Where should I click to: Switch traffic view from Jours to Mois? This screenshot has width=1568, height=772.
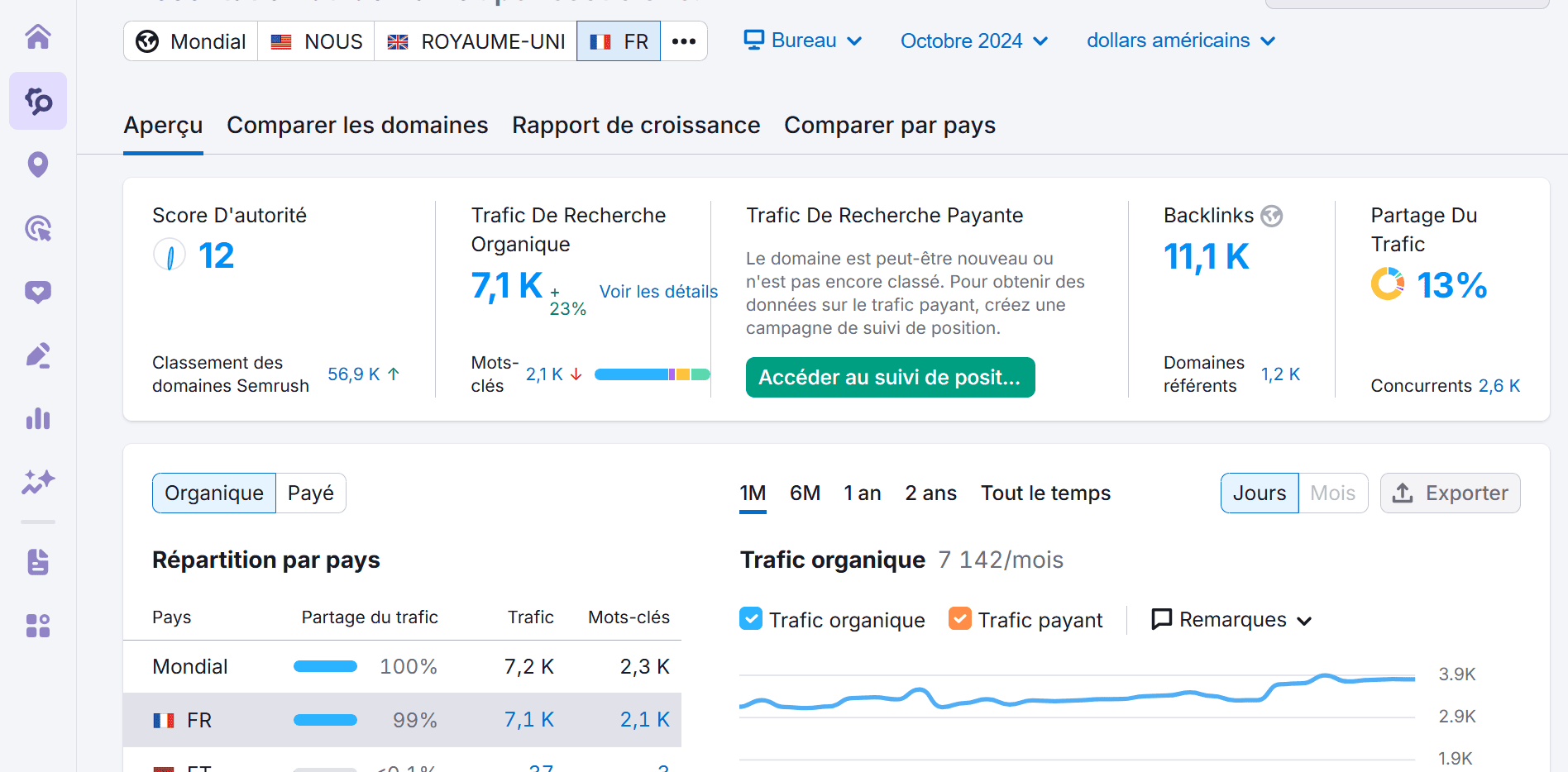coord(1331,493)
